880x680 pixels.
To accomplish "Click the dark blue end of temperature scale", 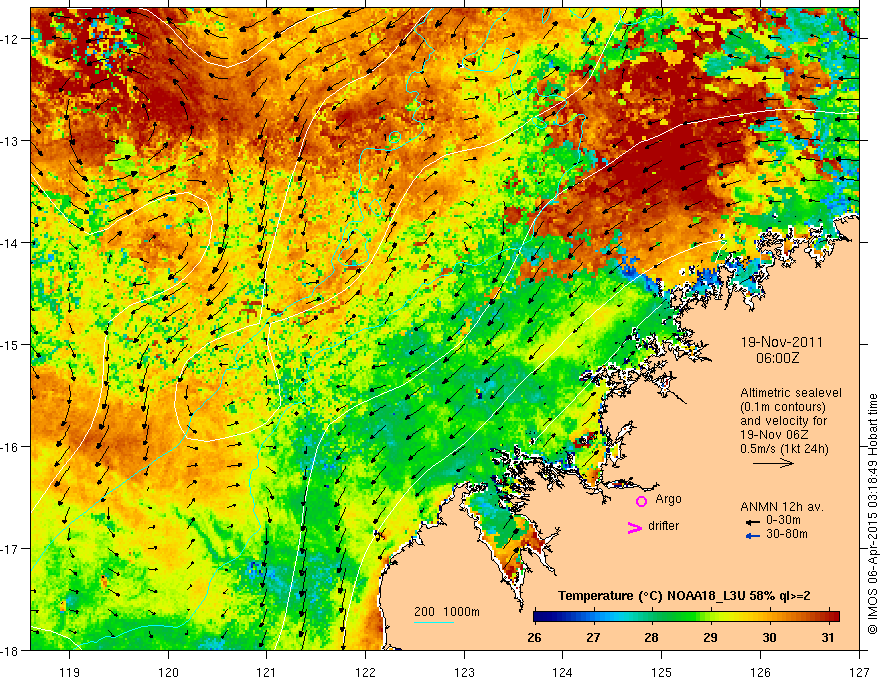I will (x=539, y=617).
